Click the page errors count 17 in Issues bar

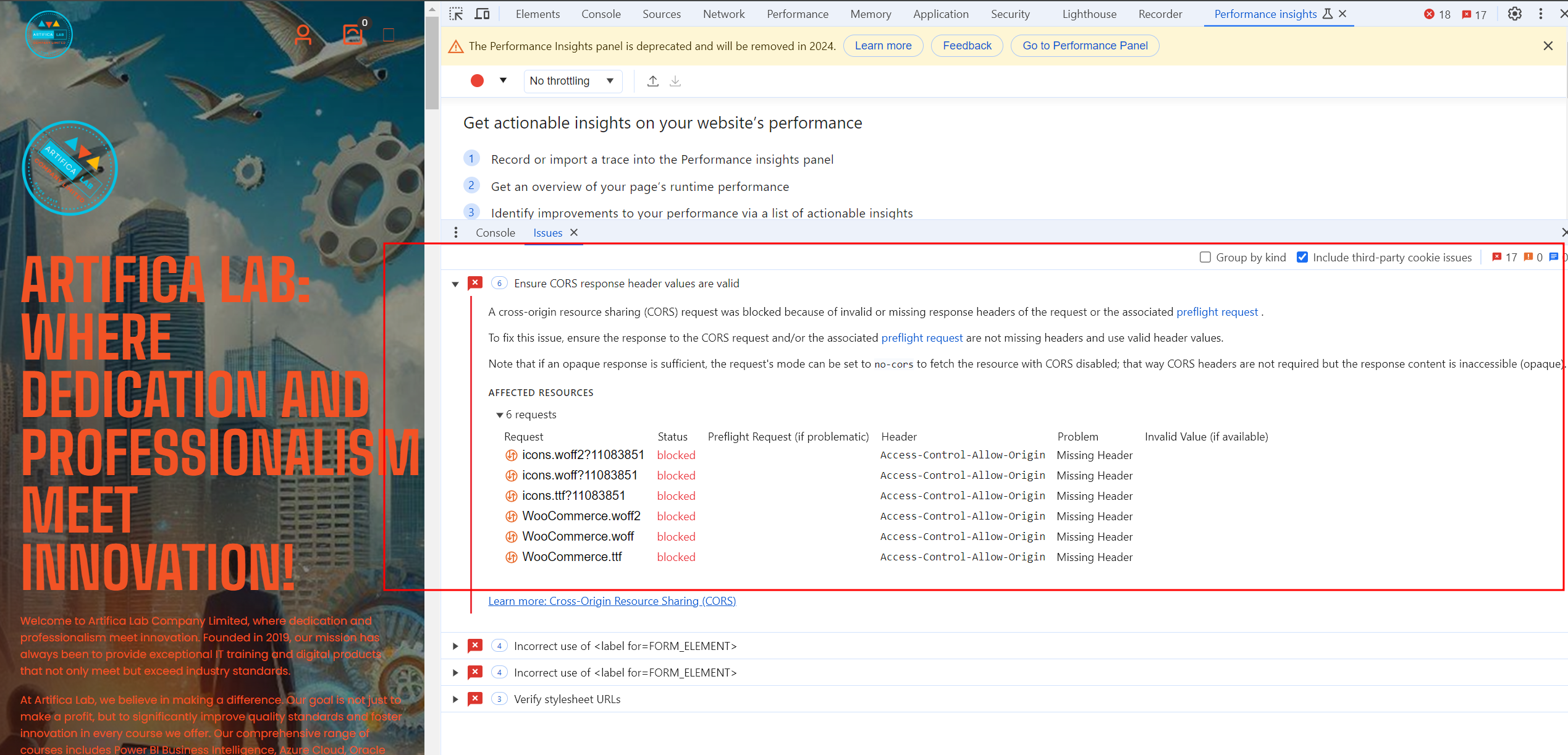pos(1504,257)
